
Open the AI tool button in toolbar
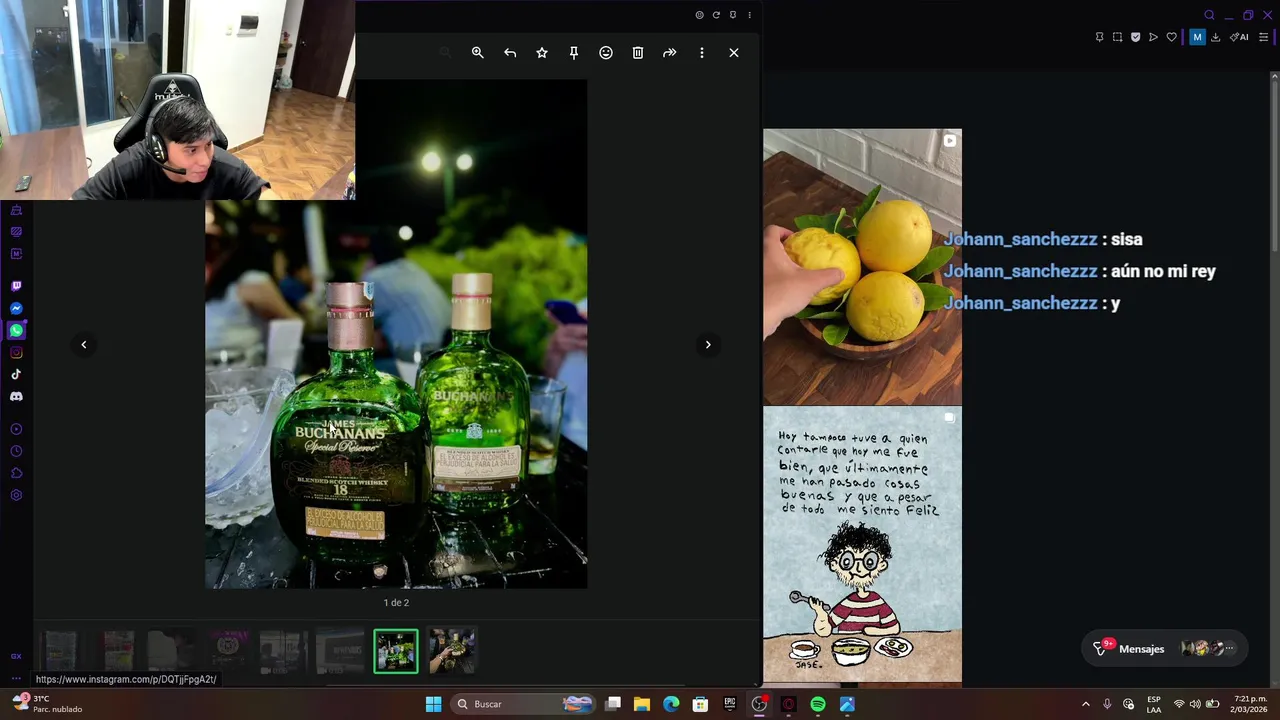[1239, 37]
